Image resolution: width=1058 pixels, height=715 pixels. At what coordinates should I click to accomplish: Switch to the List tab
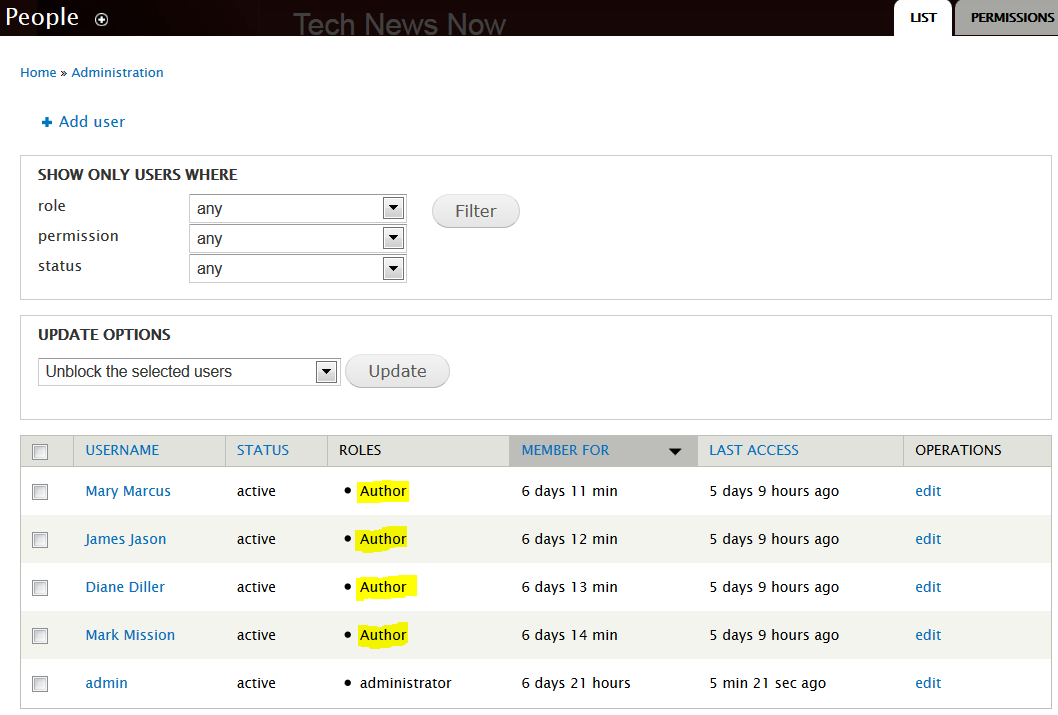coord(922,18)
